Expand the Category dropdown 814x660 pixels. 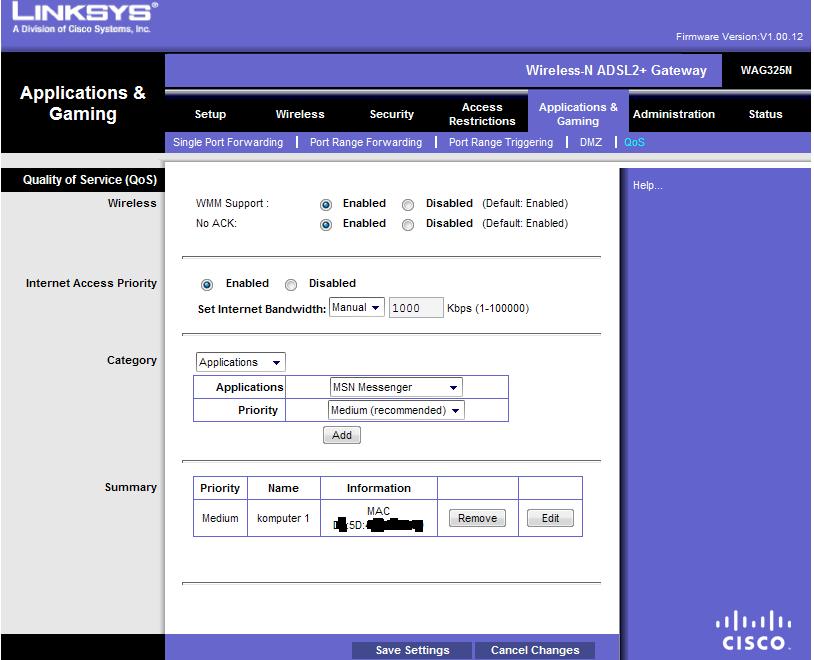coord(240,362)
